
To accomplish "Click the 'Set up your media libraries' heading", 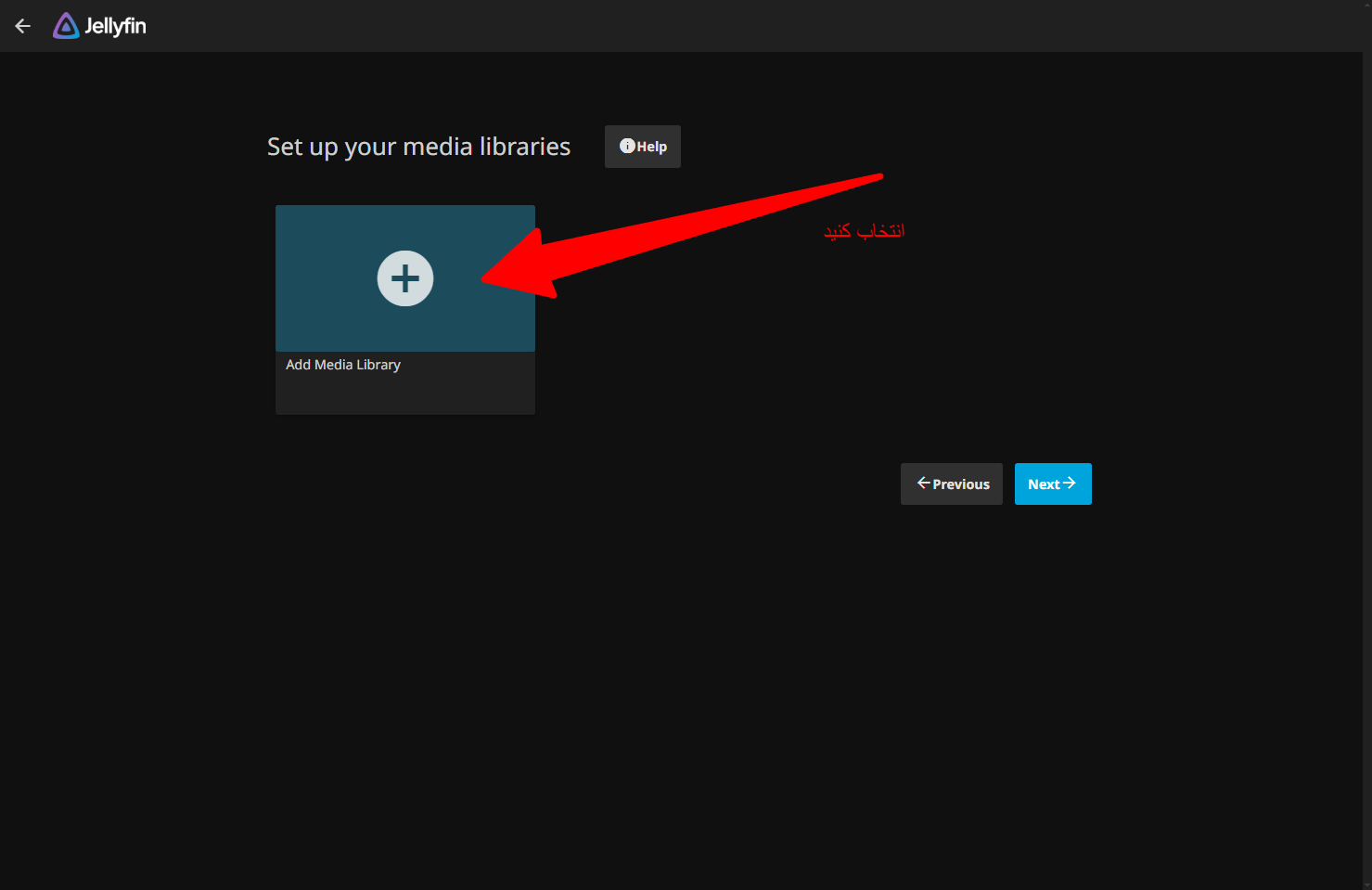I will pyautogui.click(x=418, y=147).
